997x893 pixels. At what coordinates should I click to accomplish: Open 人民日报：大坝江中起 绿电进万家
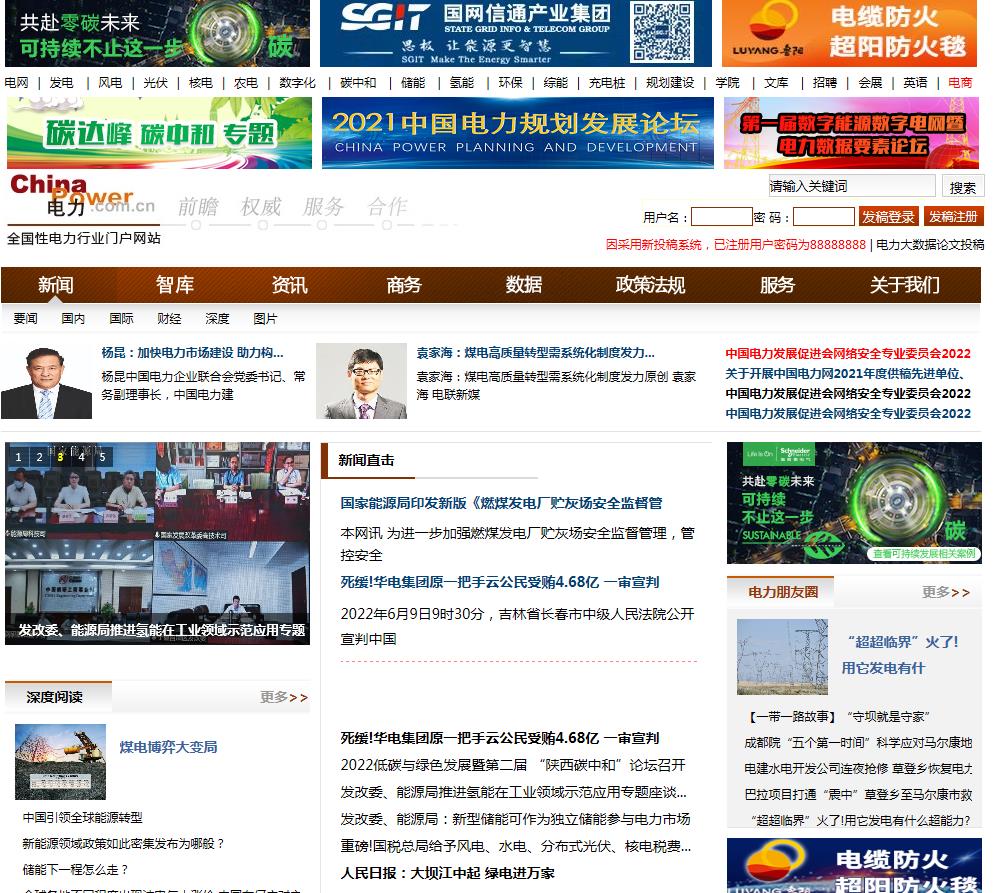[447, 873]
